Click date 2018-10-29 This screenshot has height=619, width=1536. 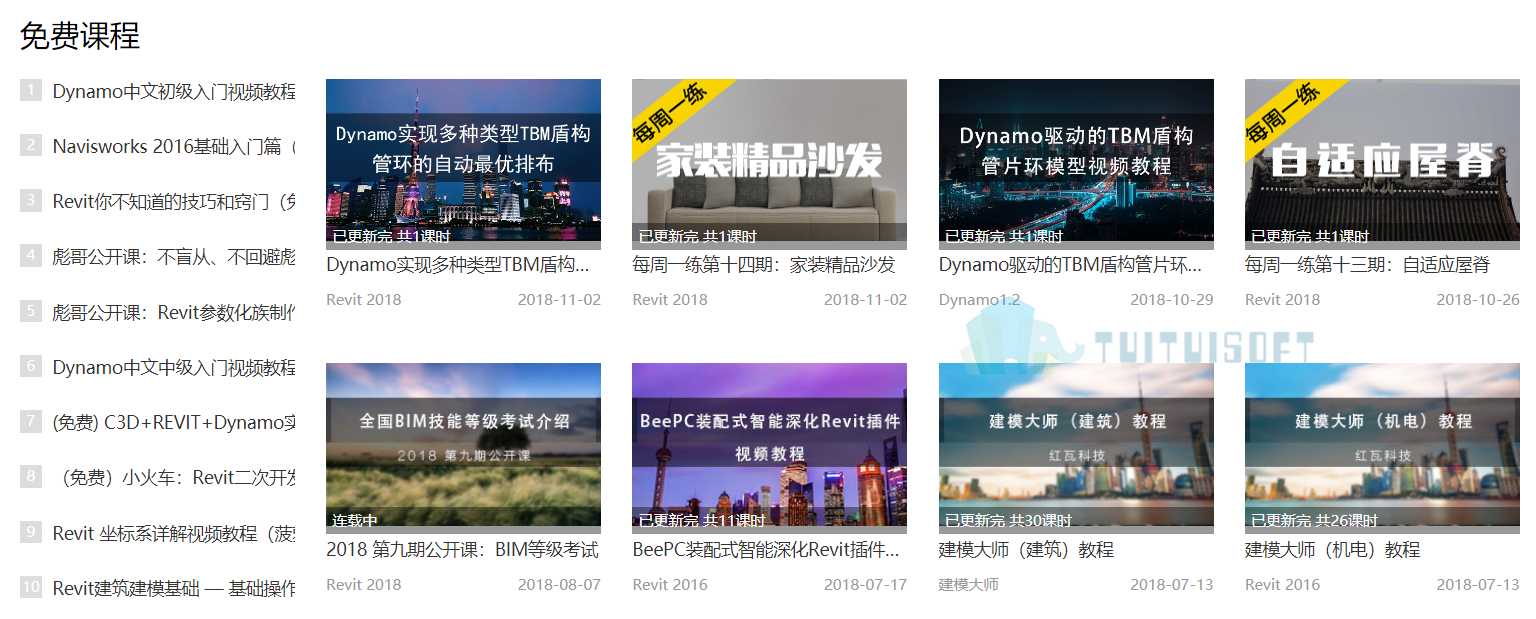tap(1171, 299)
